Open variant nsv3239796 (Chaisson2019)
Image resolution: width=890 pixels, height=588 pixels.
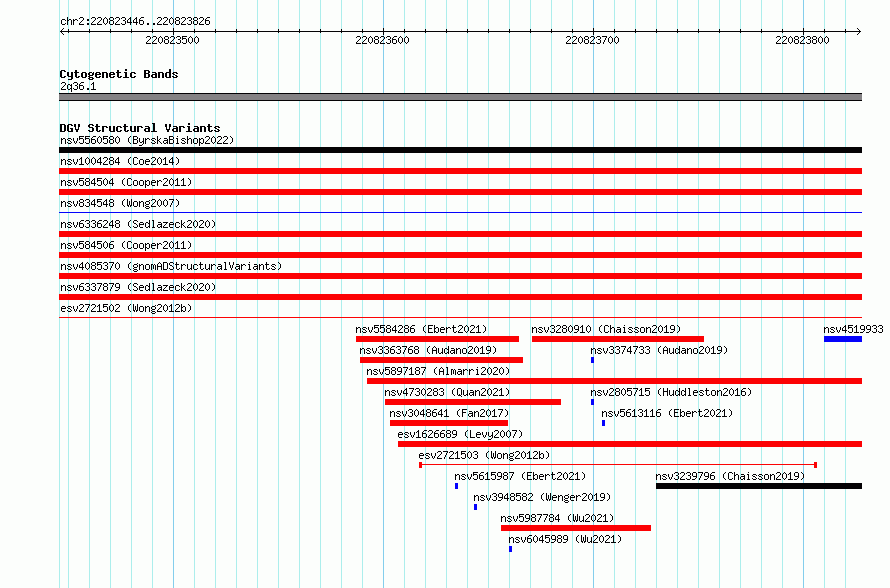730,476
